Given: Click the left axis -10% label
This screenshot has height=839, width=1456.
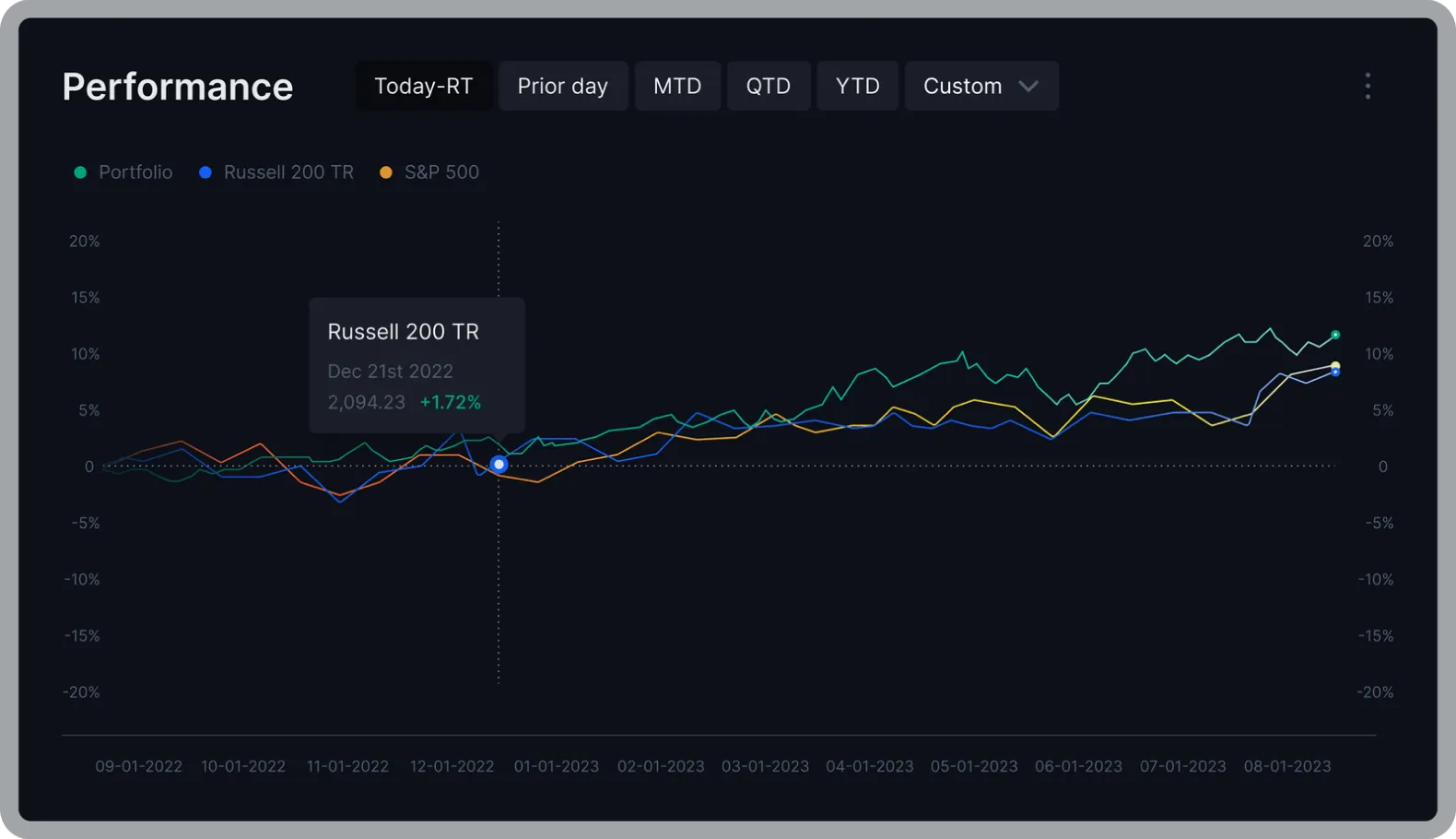Looking at the screenshot, I should pos(82,580).
